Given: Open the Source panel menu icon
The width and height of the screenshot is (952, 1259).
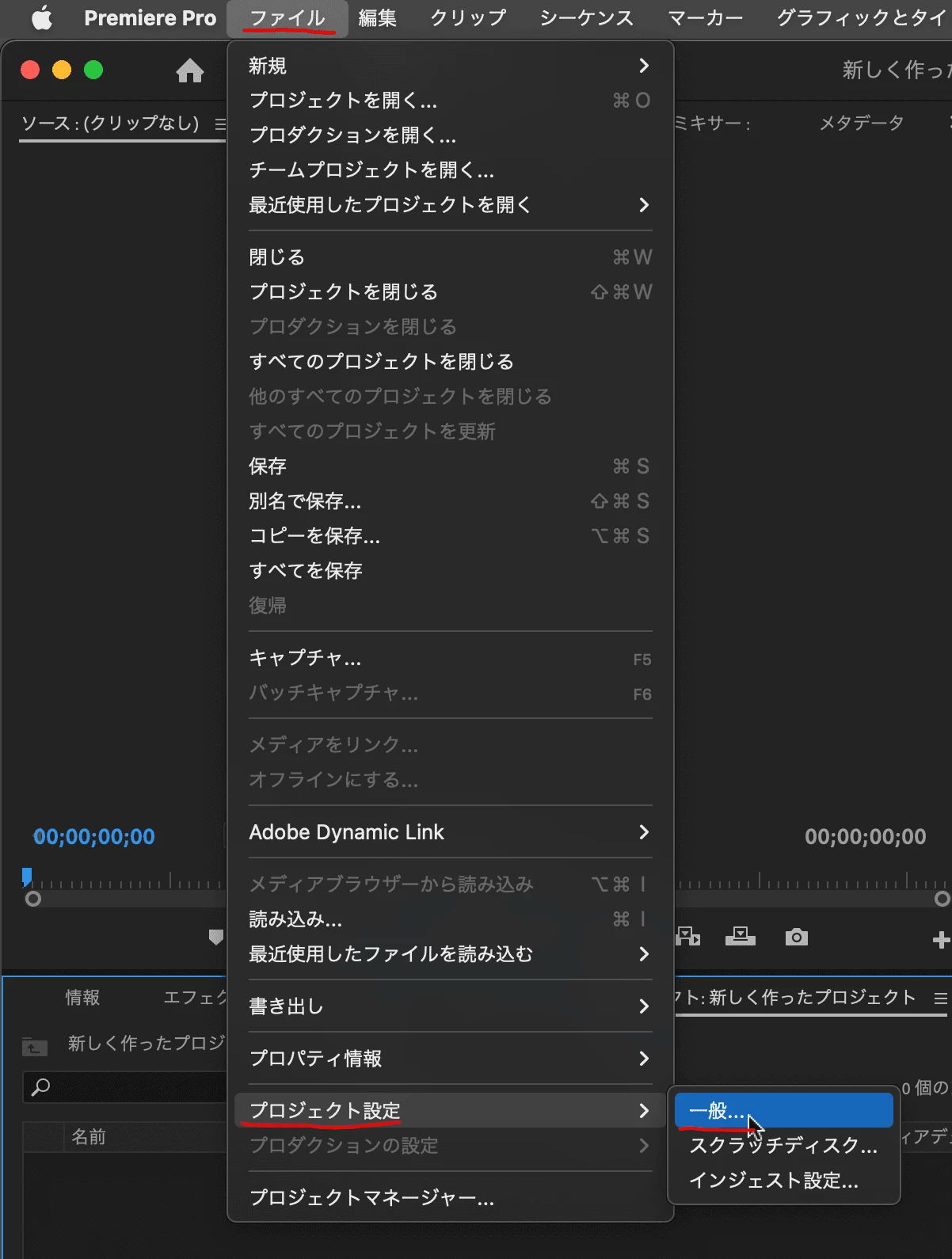Looking at the screenshot, I should click(x=220, y=124).
